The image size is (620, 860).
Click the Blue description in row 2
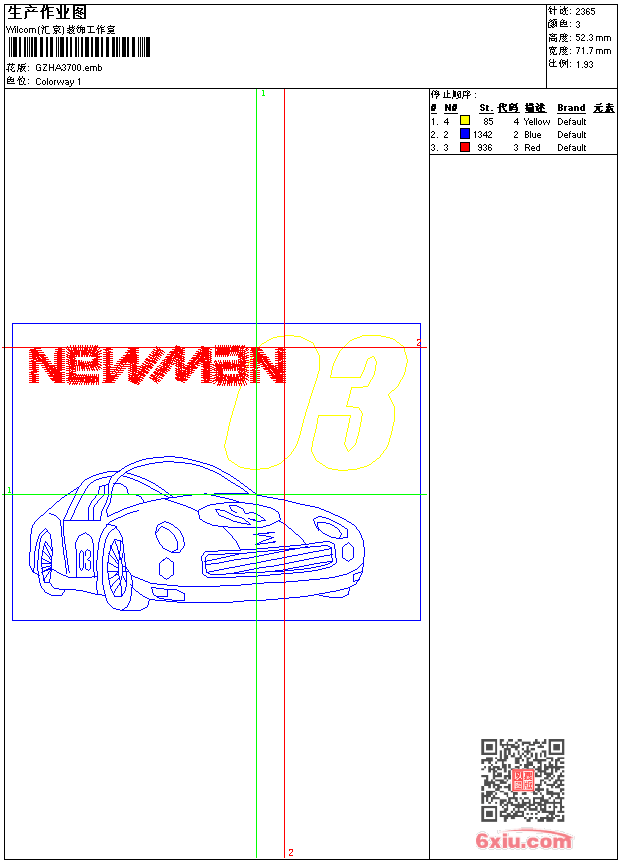pos(532,135)
